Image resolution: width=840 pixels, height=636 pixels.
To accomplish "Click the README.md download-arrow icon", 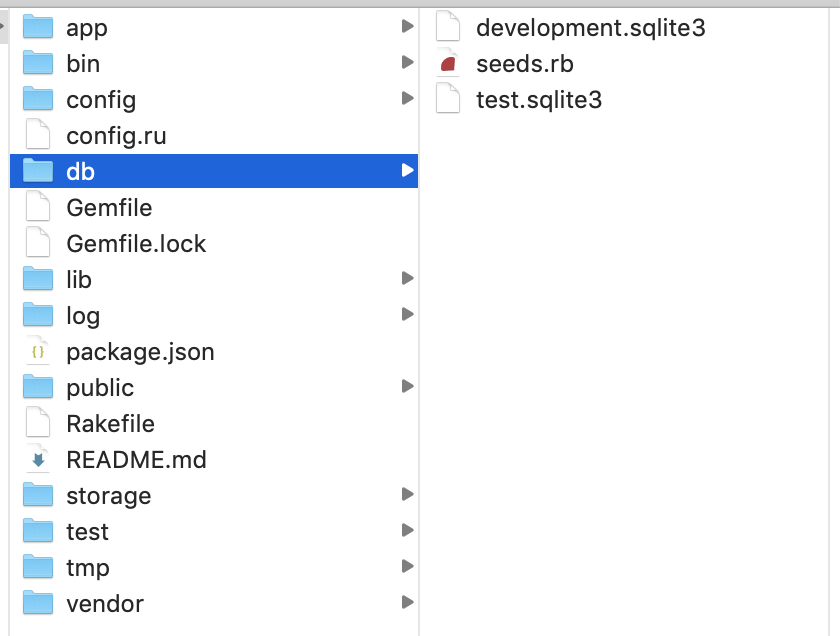I will [x=38, y=460].
